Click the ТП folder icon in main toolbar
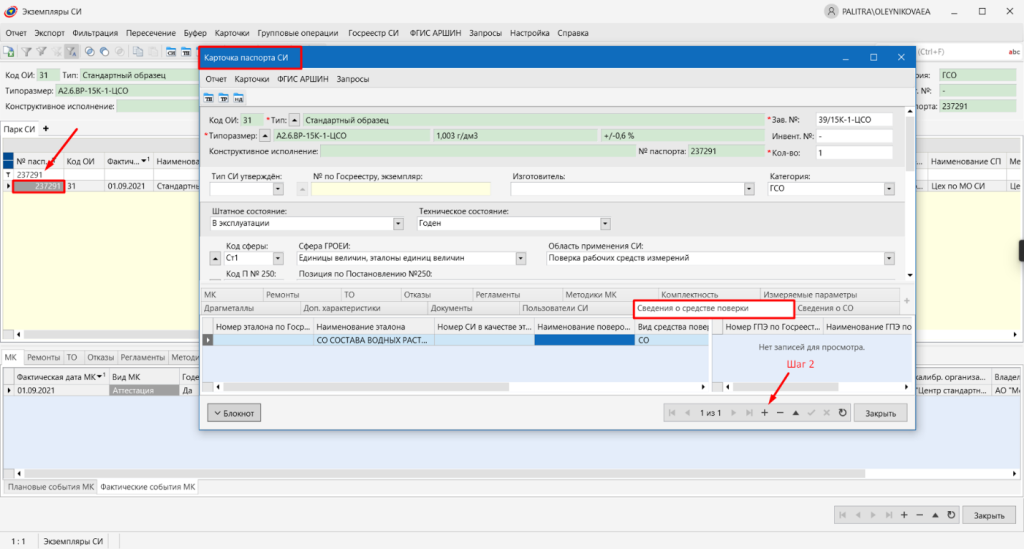 186,52
